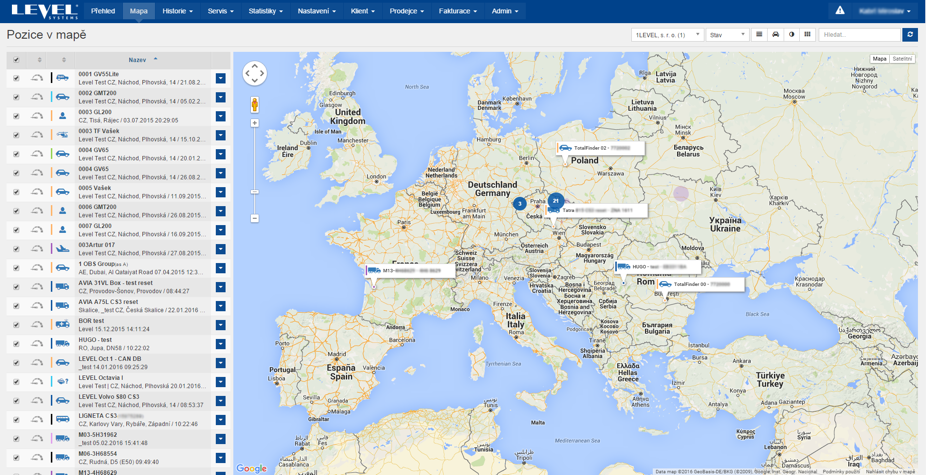Select the Street View pegman icon
Viewport: 926px width, 475px height.
point(255,105)
